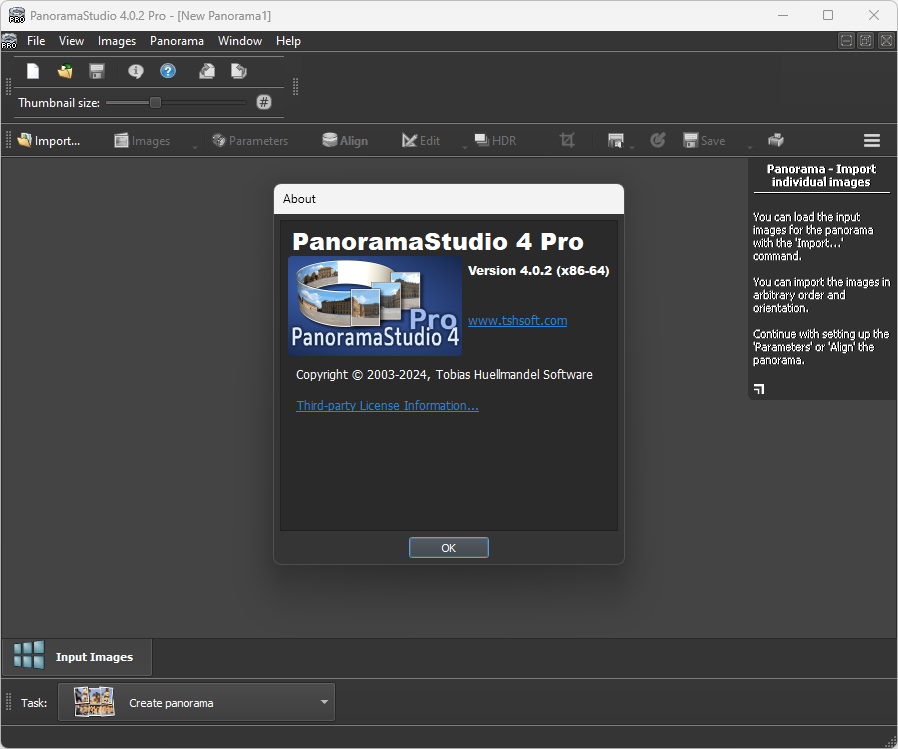
Task: Click the PanoramaStudio 4 Pro logo image
Action: pos(375,306)
